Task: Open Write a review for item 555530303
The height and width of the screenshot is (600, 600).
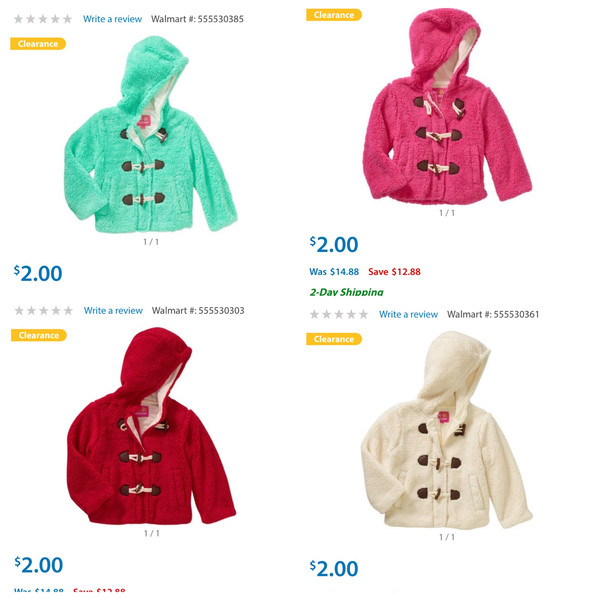Action: (113, 310)
